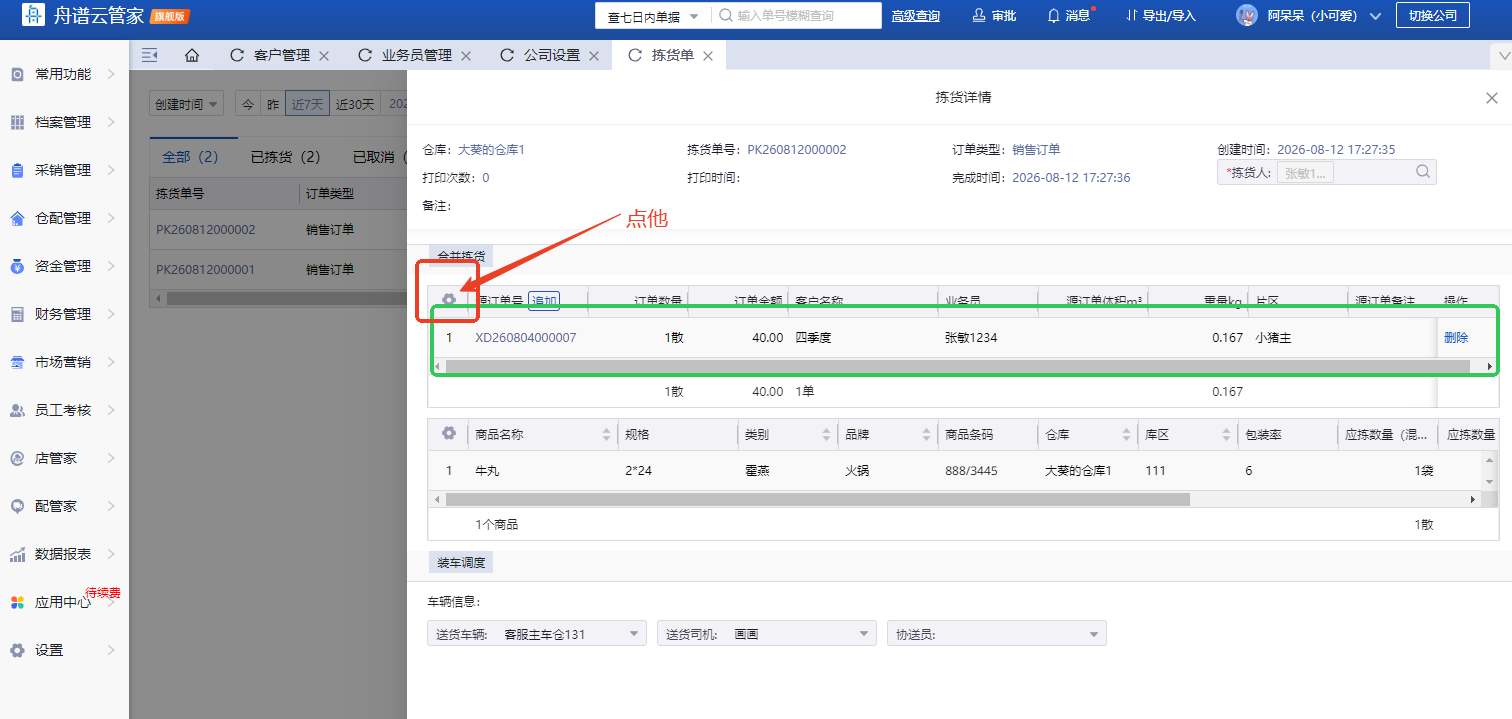
Task: Click the horizontal scrollbar of the source order table
Action: pyautogui.click(x=957, y=367)
